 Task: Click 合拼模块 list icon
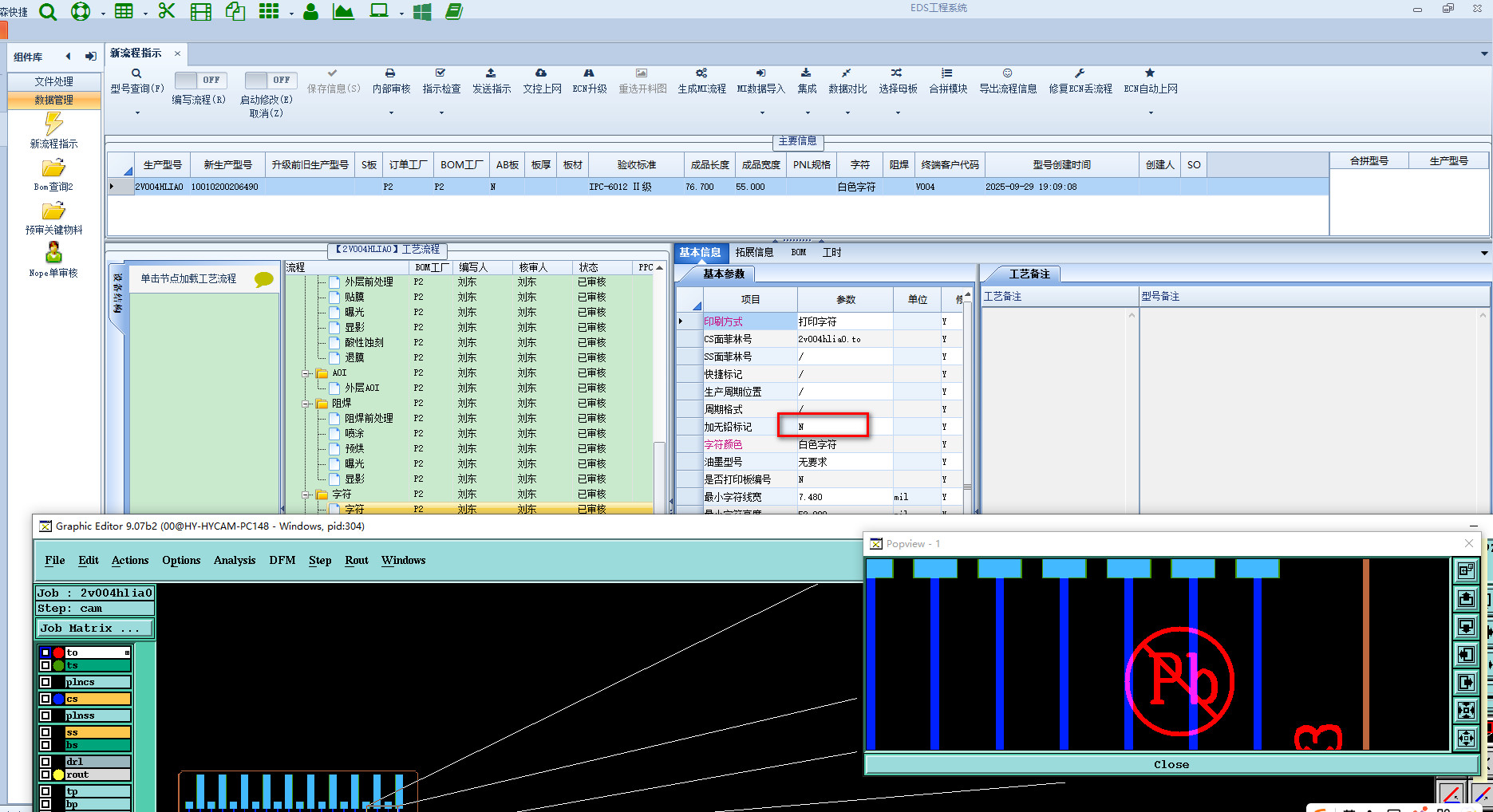coord(947,73)
